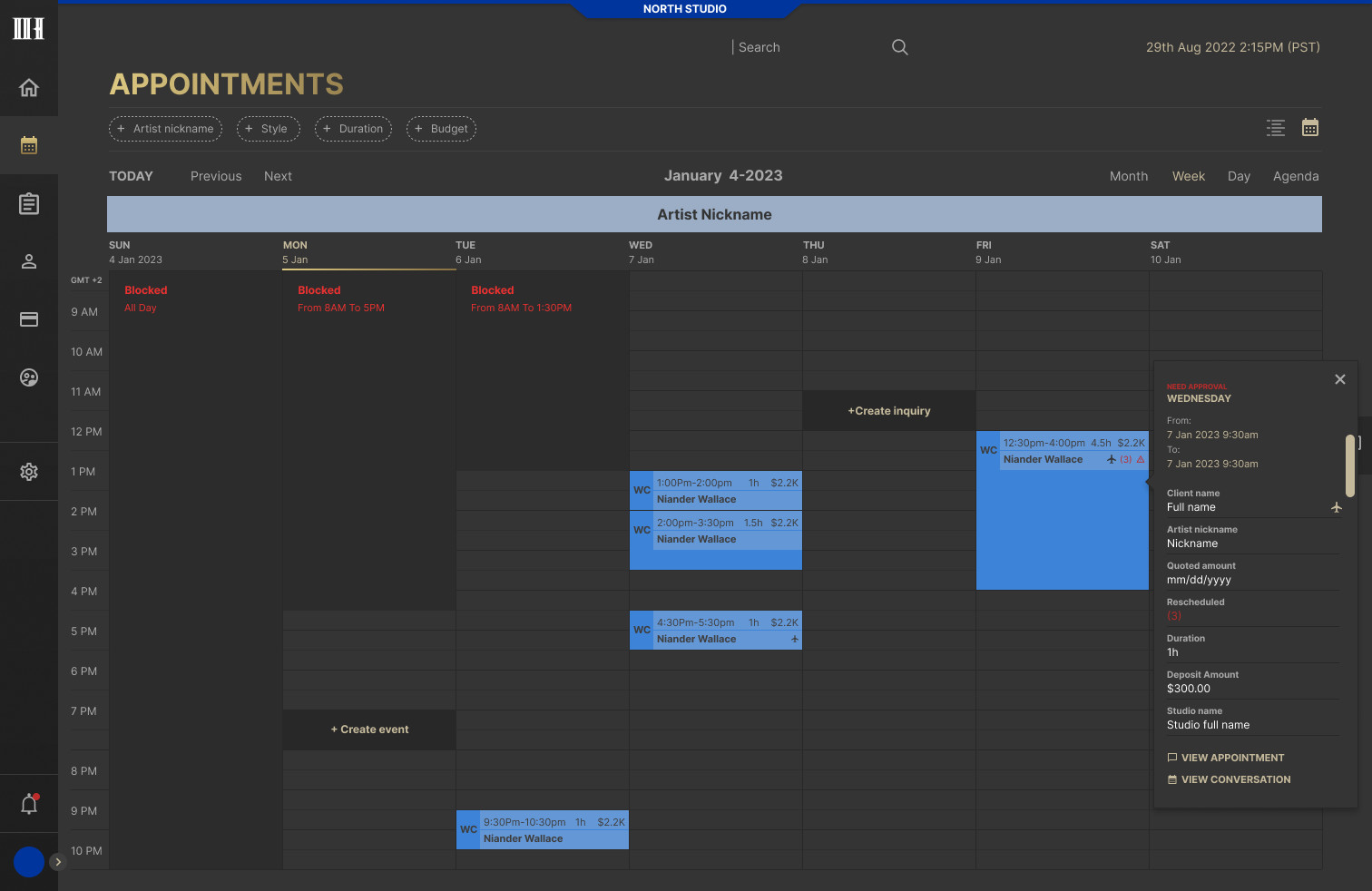Switch to Month view
1372x891 pixels.
click(1129, 176)
